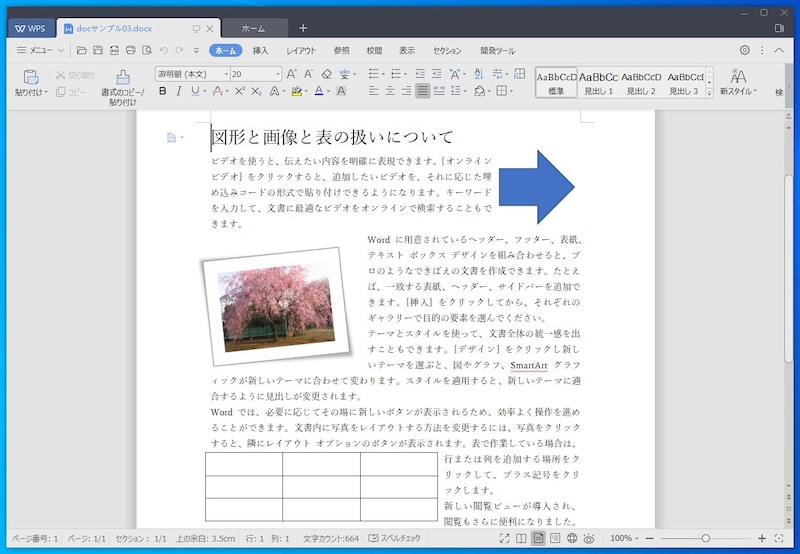The width and height of the screenshot is (800, 554).
Task: Click the zoom slider in status bar
Action: click(706, 538)
